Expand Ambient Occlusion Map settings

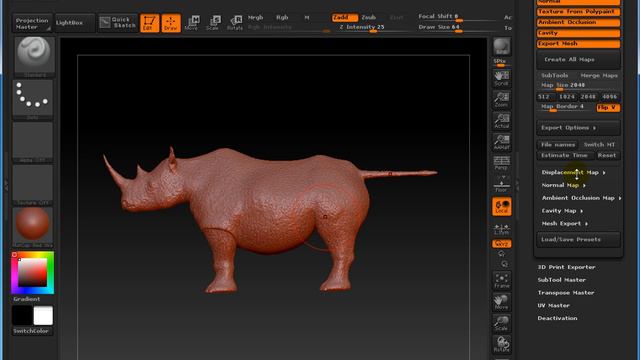pos(581,198)
